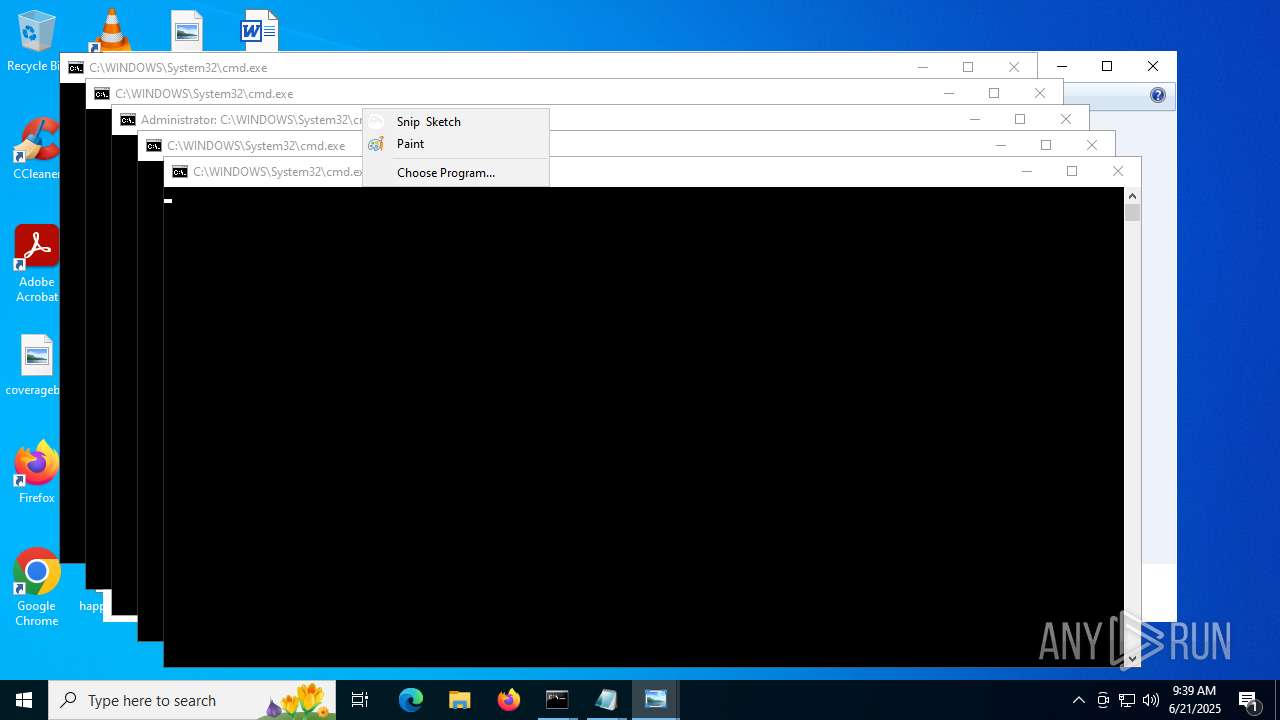The image size is (1280, 720).
Task: Open the volume tray icon
Action: click(1151, 700)
